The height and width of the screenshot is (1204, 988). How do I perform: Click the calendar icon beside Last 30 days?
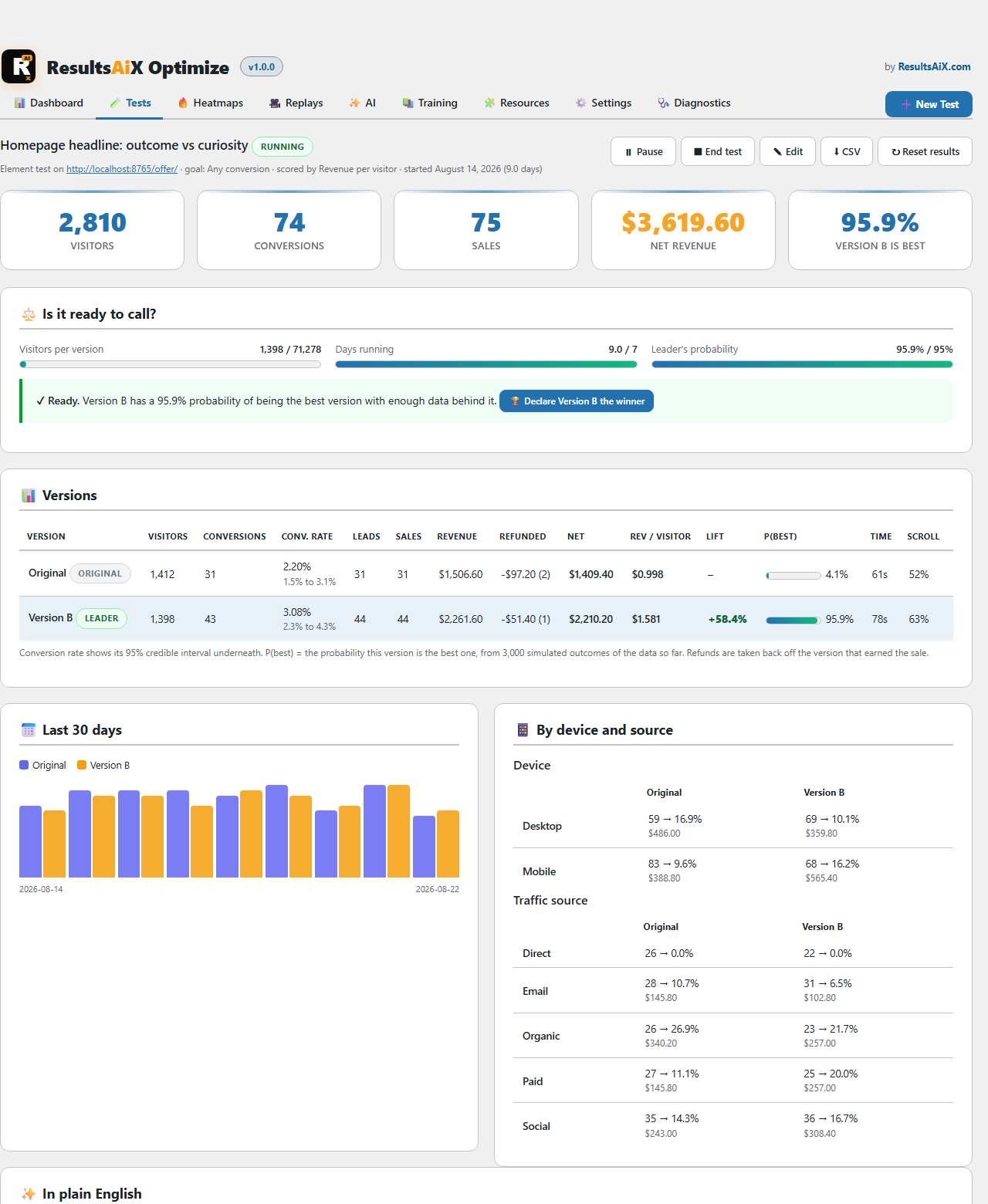pos(29,730)
